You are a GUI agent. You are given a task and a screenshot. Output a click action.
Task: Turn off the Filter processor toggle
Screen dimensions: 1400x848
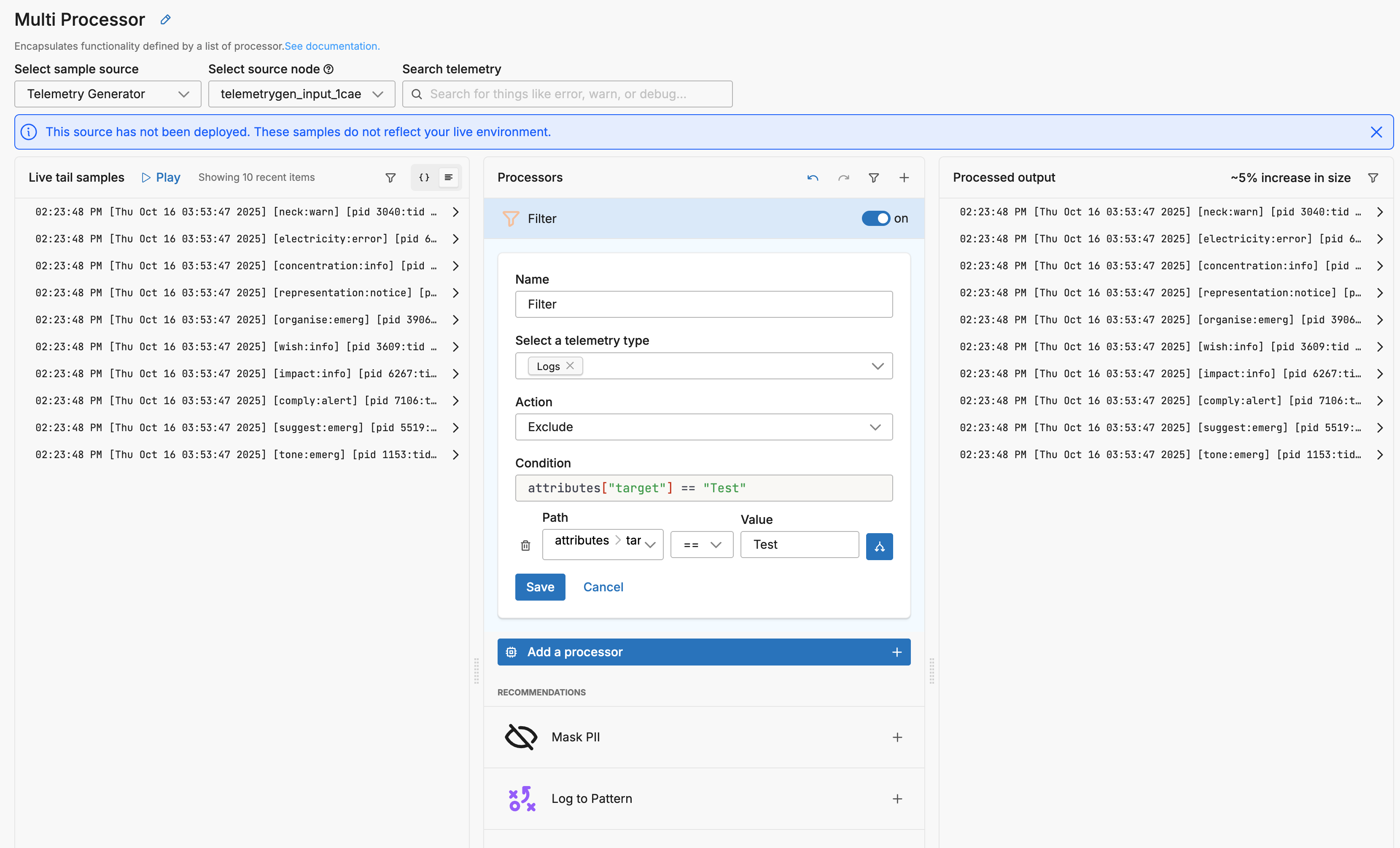(875, 219)
